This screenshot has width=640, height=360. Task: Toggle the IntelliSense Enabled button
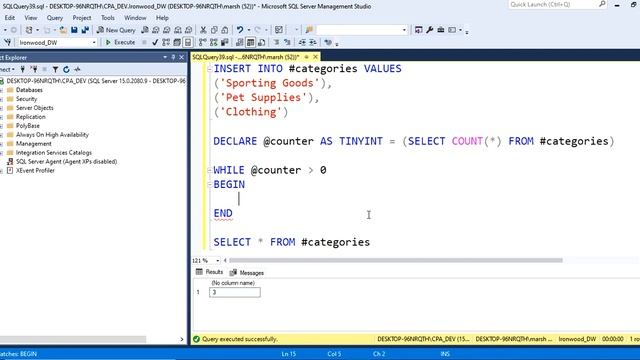pos(188,42)
